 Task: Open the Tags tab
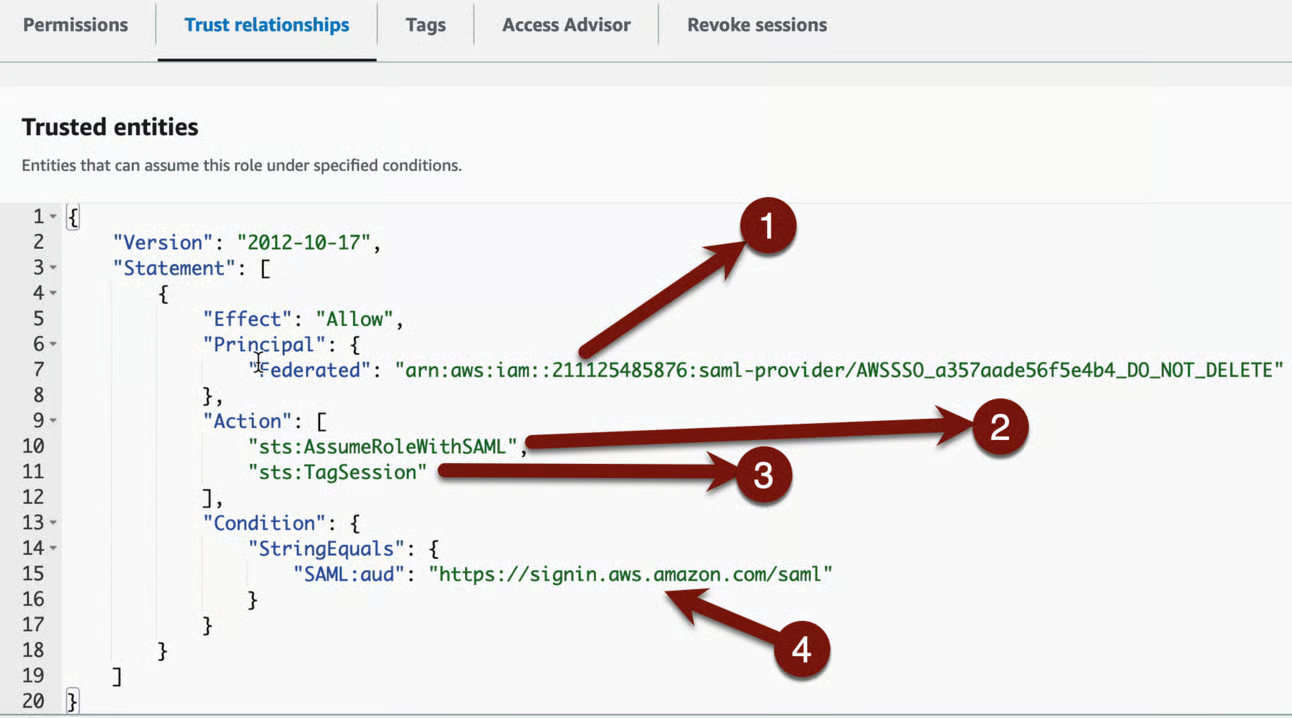coord(425,25)
